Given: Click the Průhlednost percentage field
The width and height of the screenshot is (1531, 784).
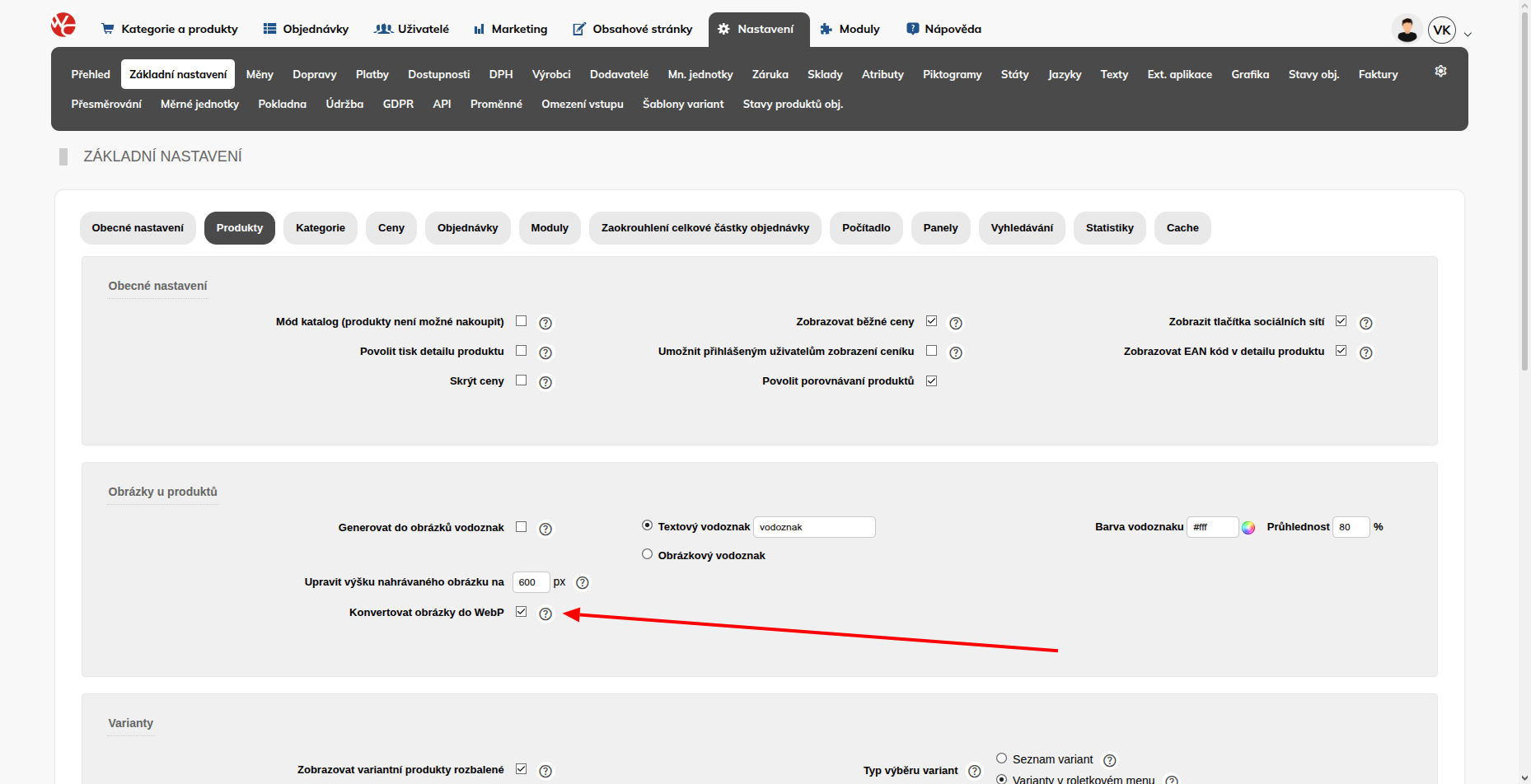Looking at the screenshot, I should click(1351, 527).
